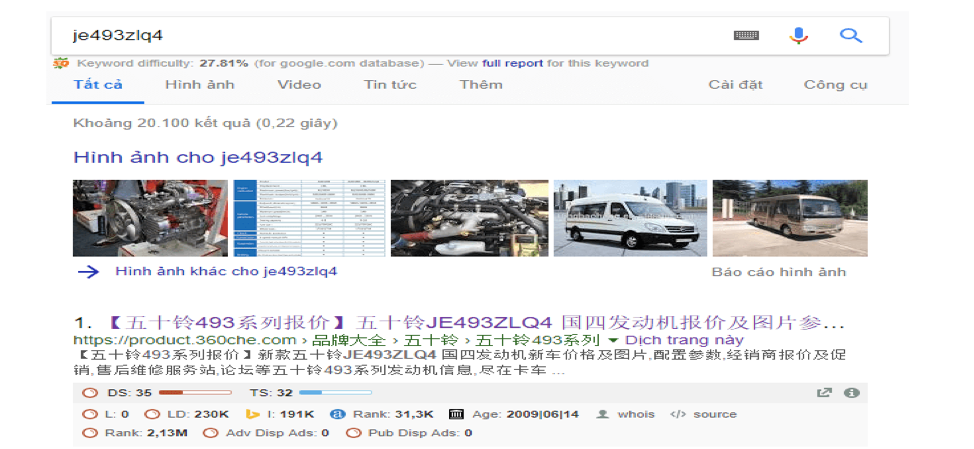This screenshot has width=974, height=449.
Task: Click the code icon beside source
Action: (678, 414)
